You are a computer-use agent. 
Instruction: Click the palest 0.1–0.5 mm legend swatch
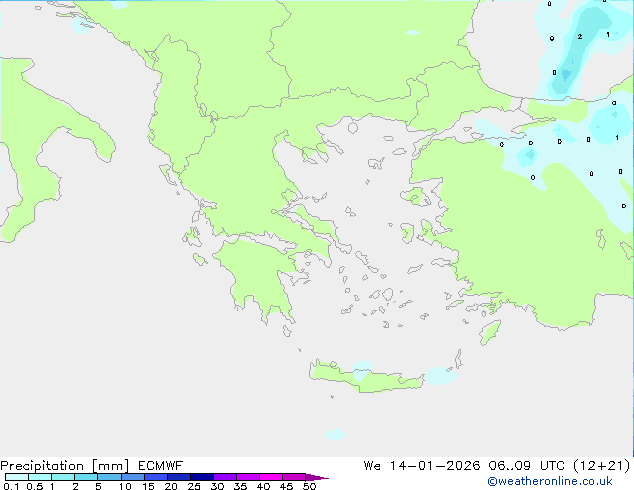17,477
